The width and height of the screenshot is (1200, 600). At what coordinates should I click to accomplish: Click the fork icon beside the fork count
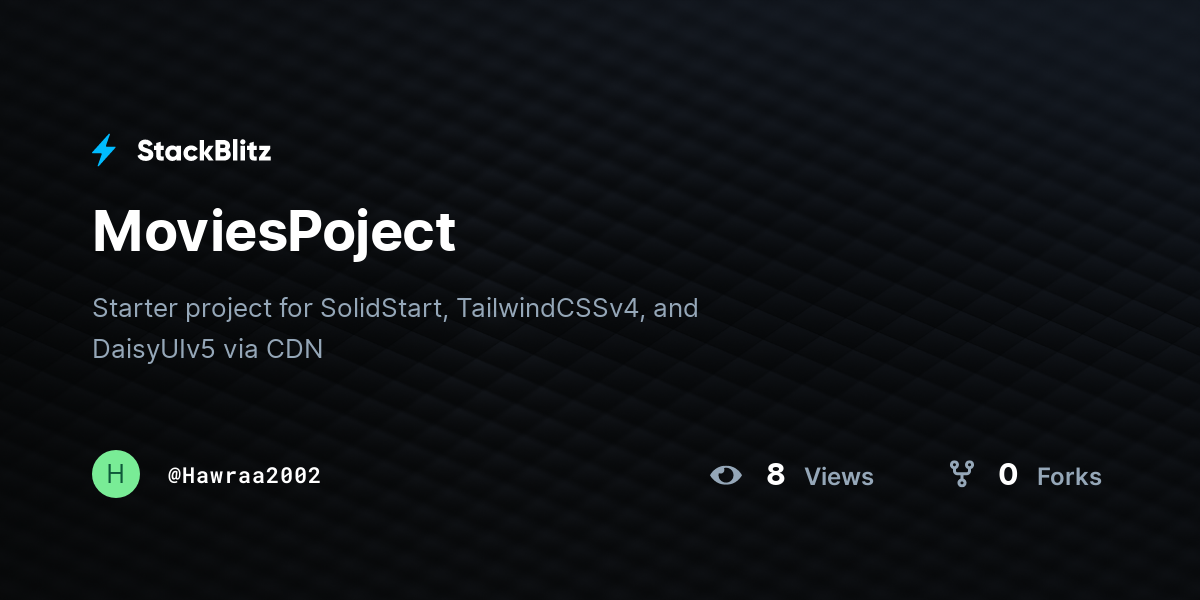click(x=961, y=474)
